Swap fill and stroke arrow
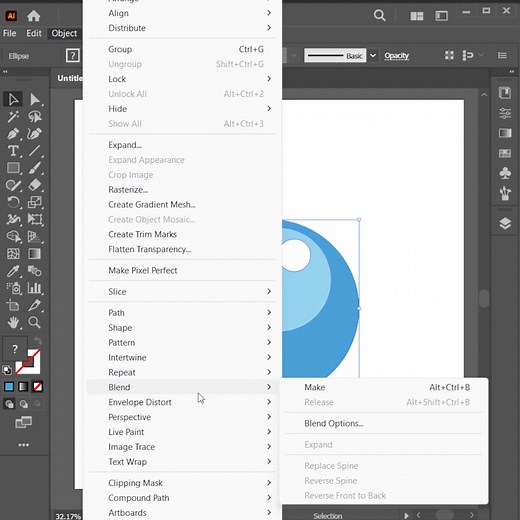Viewport: 520px width, 520px height. (38, 341)
